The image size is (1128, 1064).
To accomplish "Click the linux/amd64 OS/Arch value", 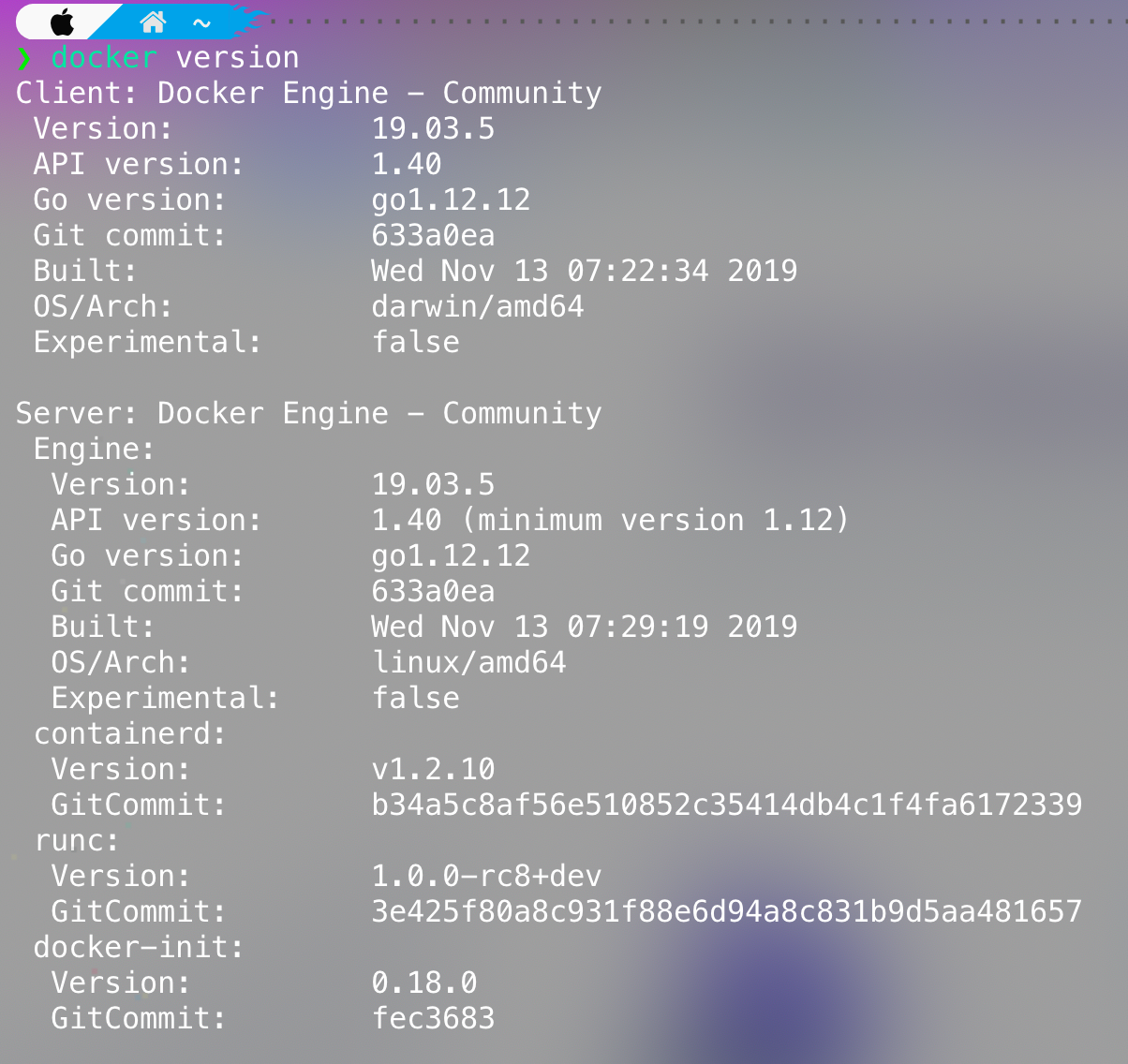I will 468,663.
